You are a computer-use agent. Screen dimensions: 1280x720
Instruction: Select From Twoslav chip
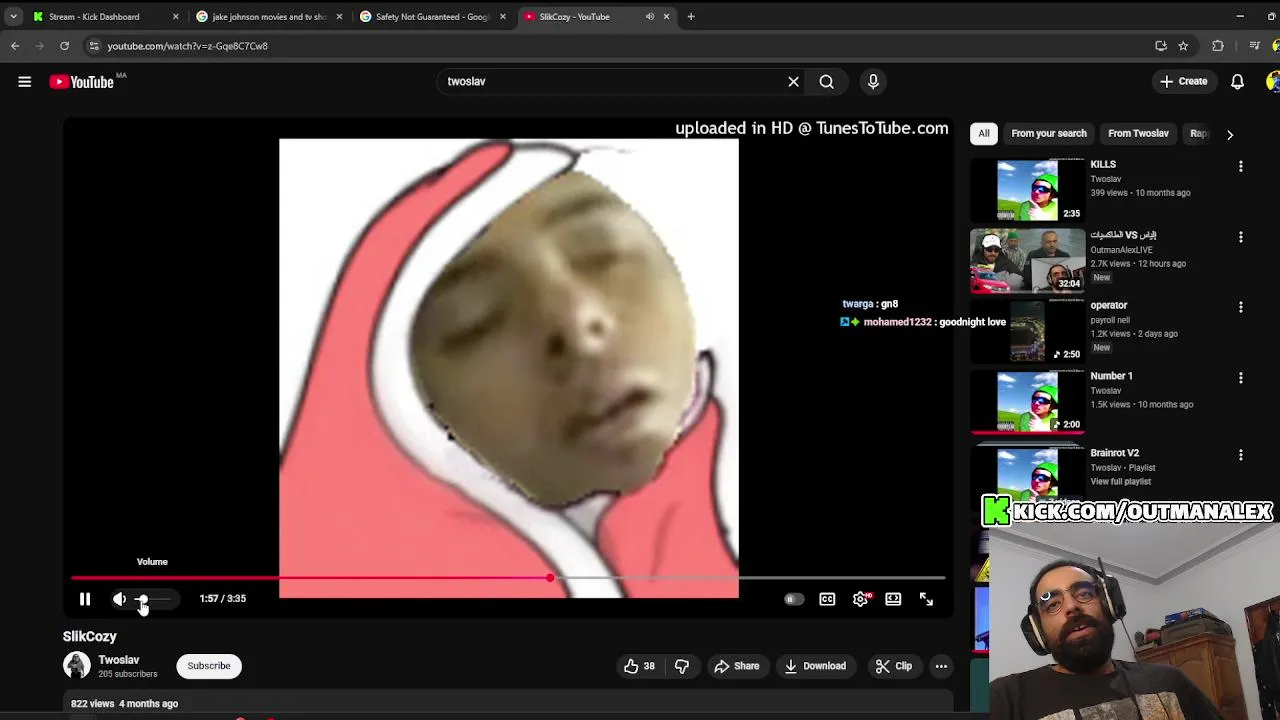pyautogui.click(x=1138, y=133)
